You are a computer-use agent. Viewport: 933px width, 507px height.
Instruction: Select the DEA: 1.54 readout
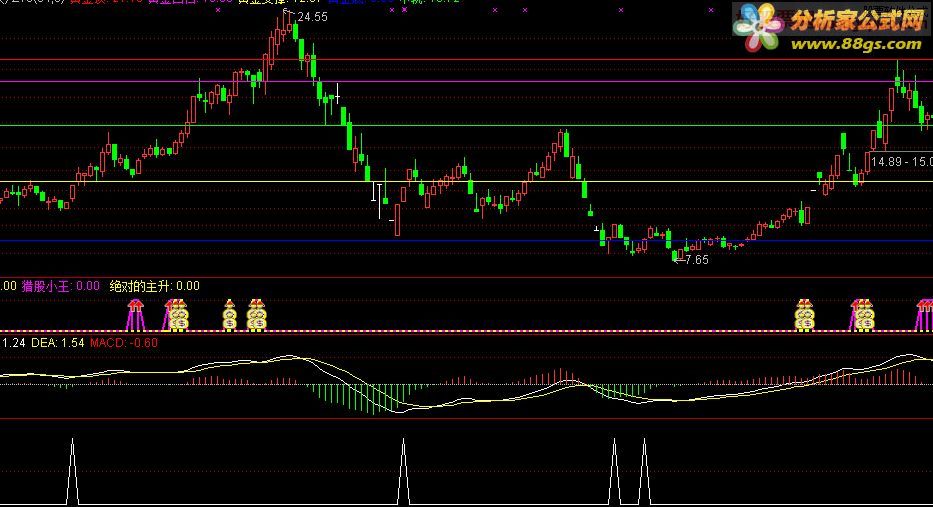tap(58, 343)
